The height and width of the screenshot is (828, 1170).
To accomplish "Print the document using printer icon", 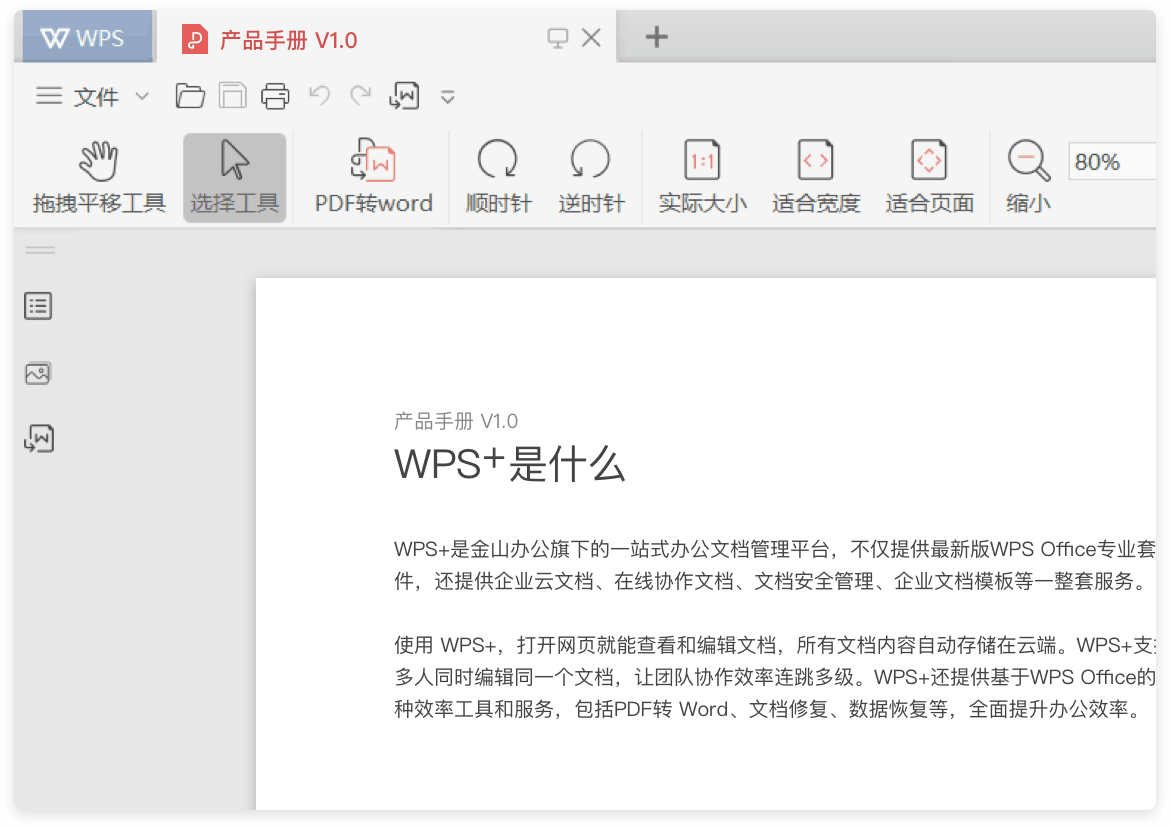I will [x=275, y=96].
